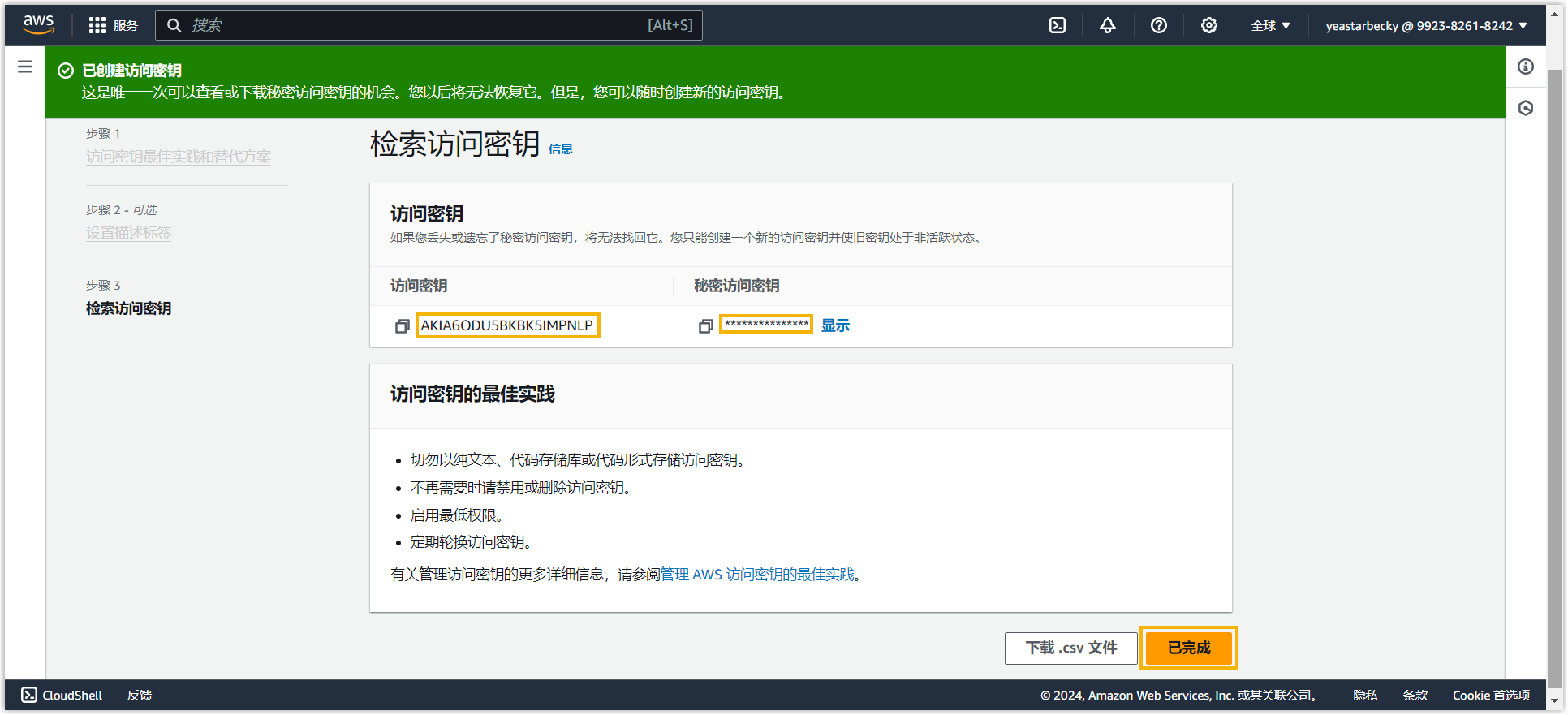The width and height of the screenshot is (1568, 715).
Task: Open the services grid menu
Action: click(x=97, y=25)
